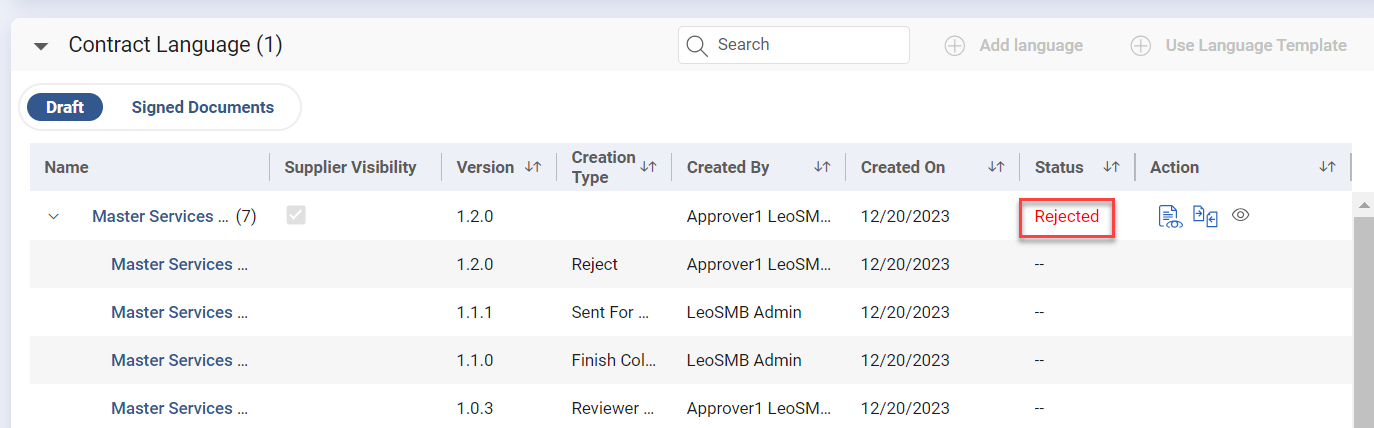This screenshot has height=428, width=1374.
Task: Click Use Language Template button
Action: click(x=1239, y=45)
